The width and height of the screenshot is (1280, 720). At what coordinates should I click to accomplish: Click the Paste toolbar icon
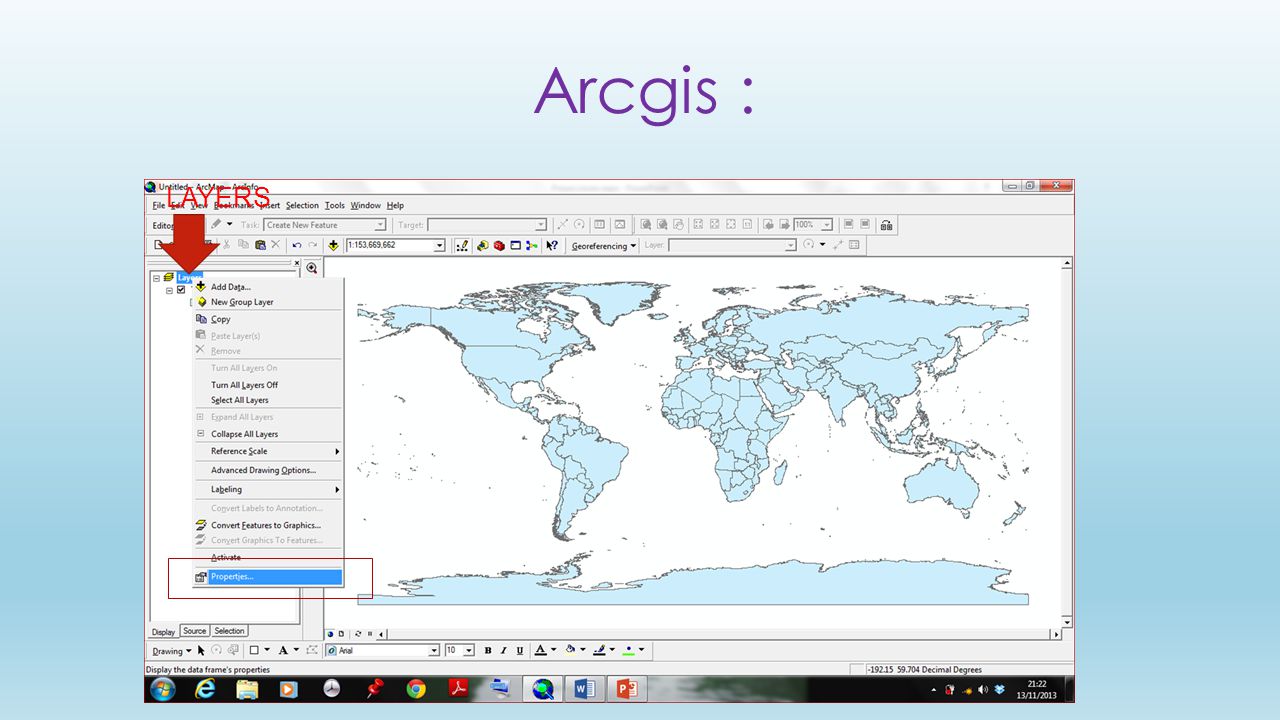(260, 244)
